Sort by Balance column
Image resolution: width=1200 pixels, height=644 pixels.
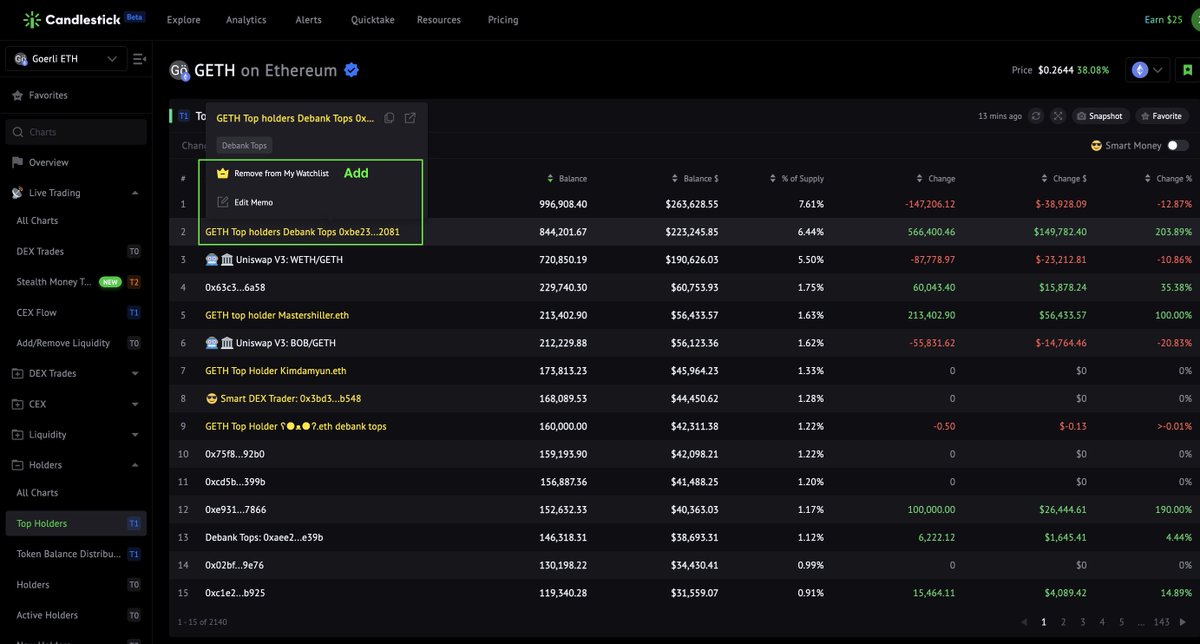pyautogui.click(x=567, y=178)
